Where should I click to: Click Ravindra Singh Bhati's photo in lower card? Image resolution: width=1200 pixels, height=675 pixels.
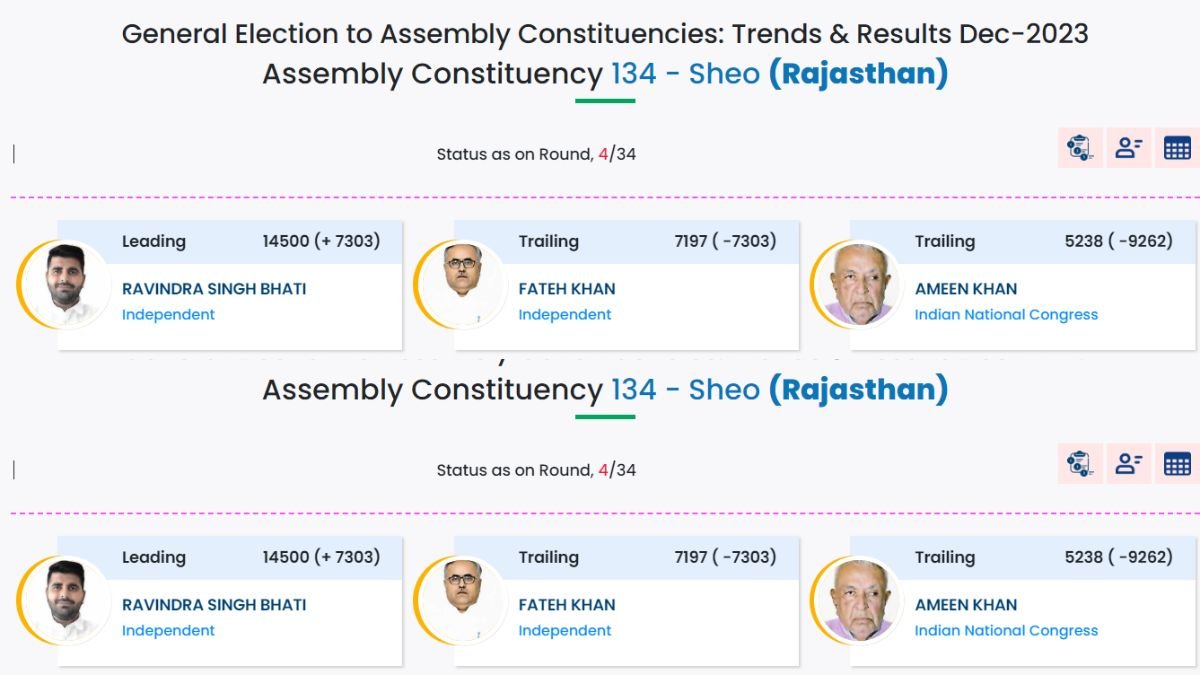point(66,602)
